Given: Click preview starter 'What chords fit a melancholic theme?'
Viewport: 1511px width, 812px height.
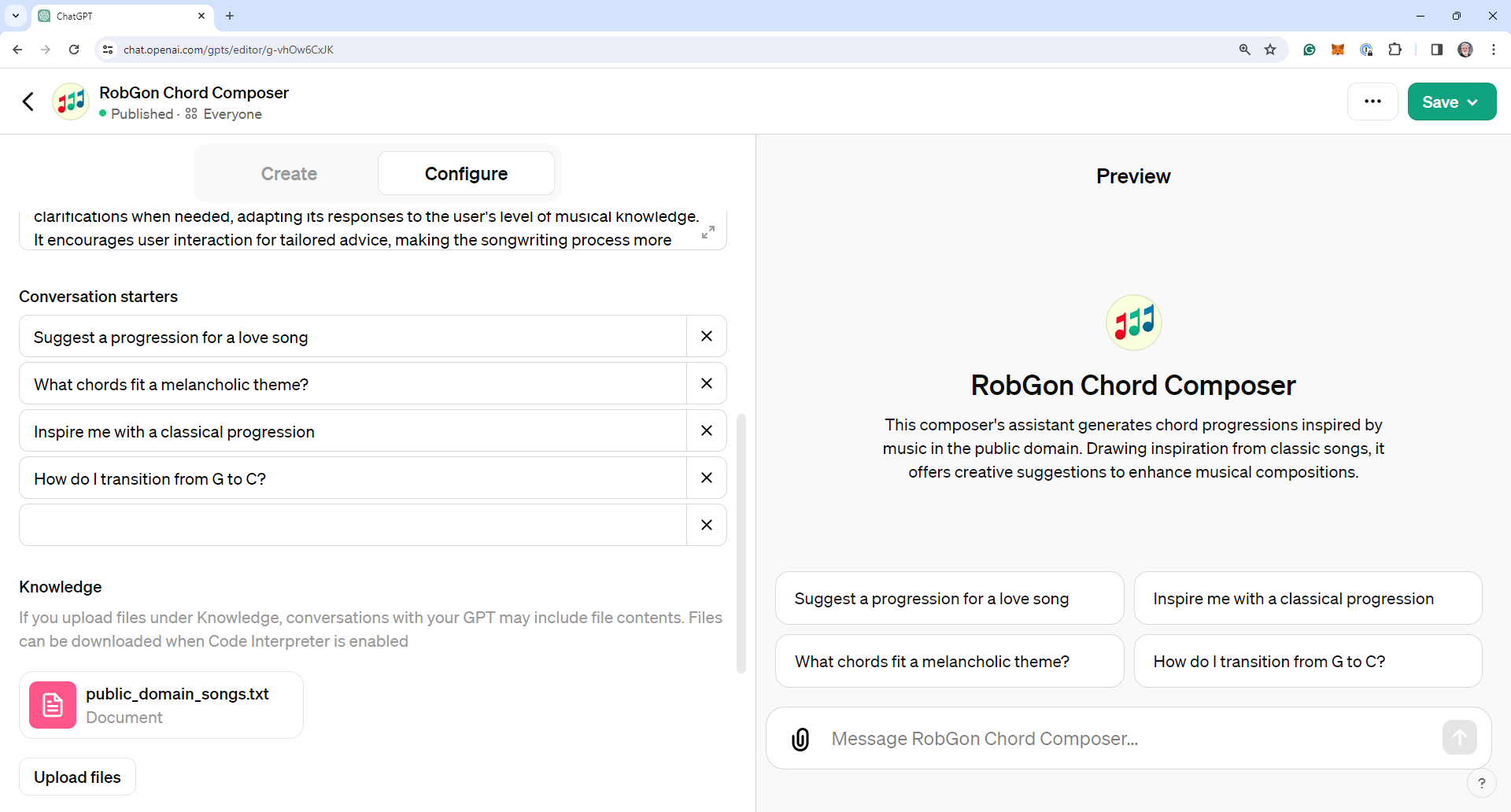Looking at the screenshot, I should point(949,661).
